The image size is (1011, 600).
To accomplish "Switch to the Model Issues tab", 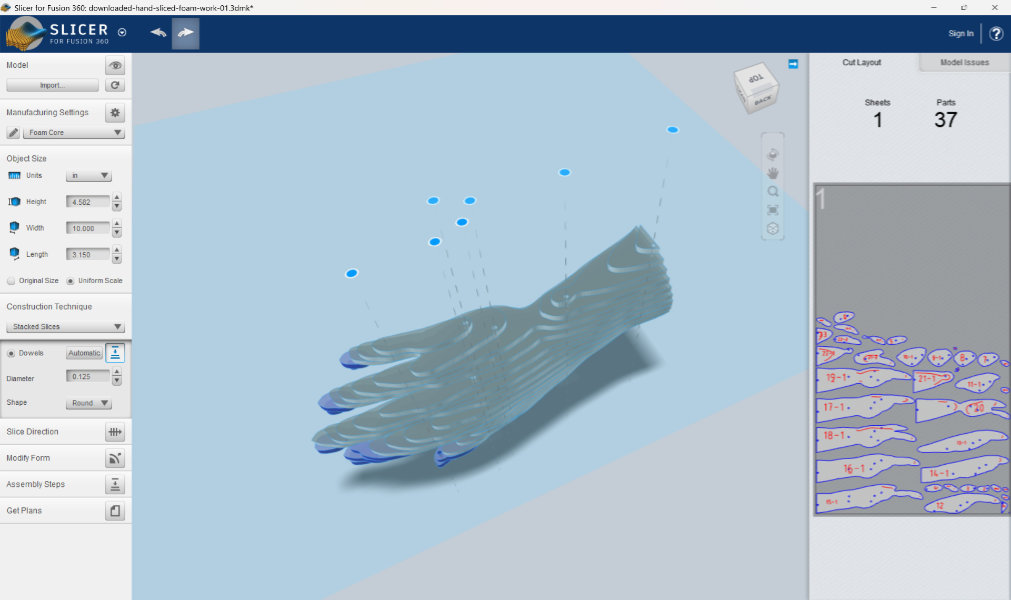I will 964,63.
